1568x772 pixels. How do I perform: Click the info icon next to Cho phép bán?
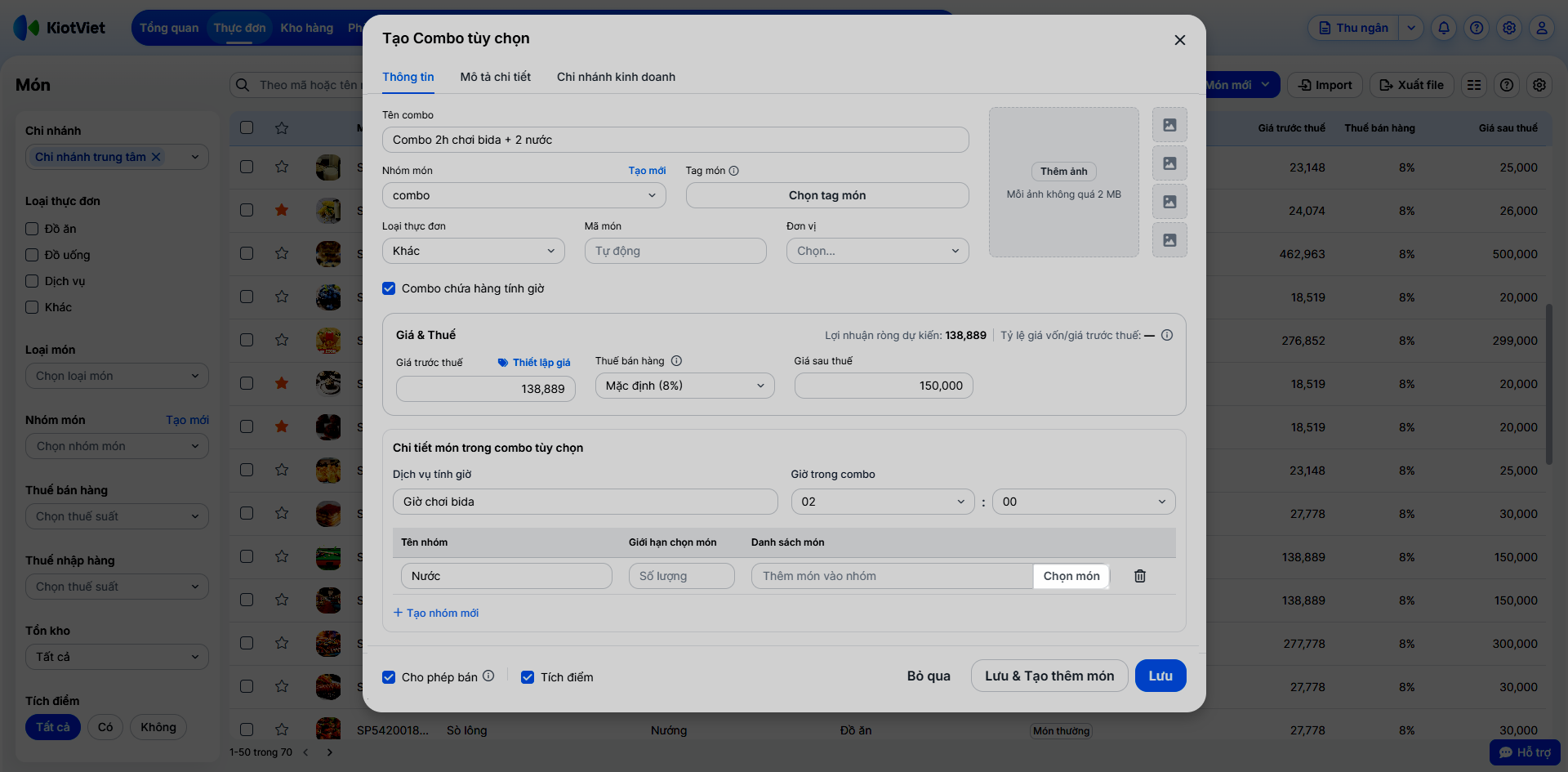[x=488, y=676]
